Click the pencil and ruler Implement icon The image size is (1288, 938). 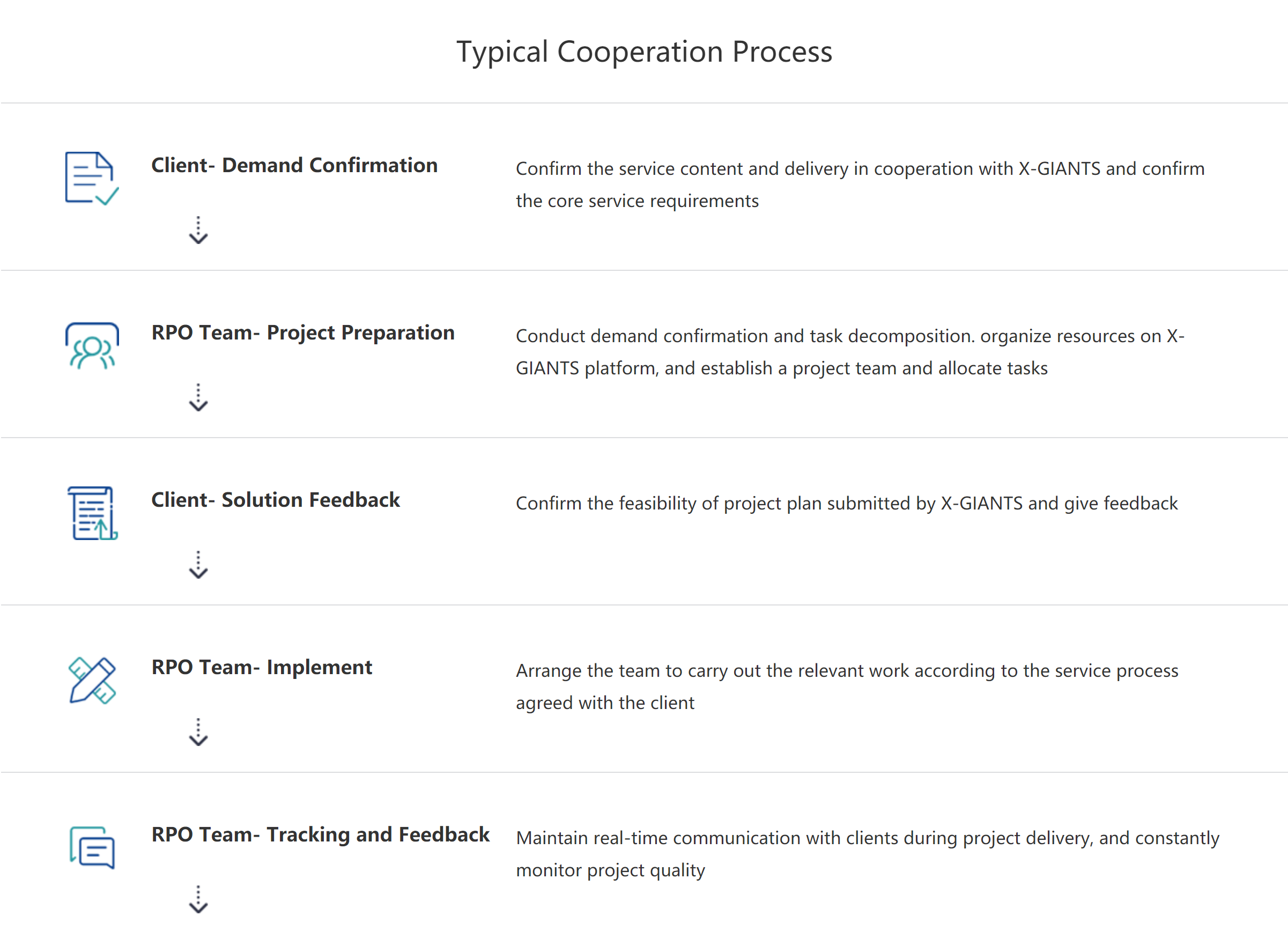point(92,680)
